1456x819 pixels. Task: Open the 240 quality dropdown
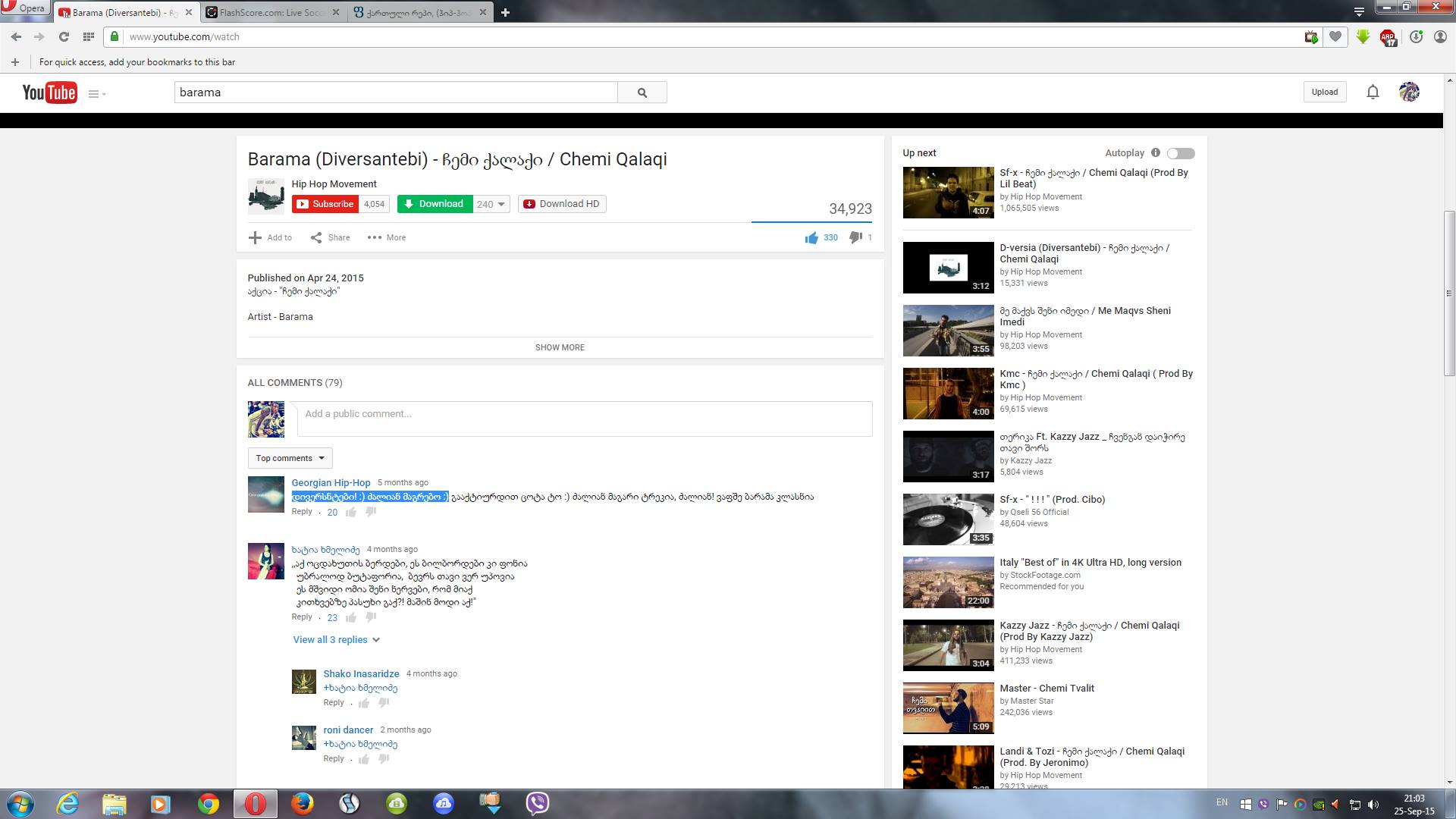click(491, 204)
